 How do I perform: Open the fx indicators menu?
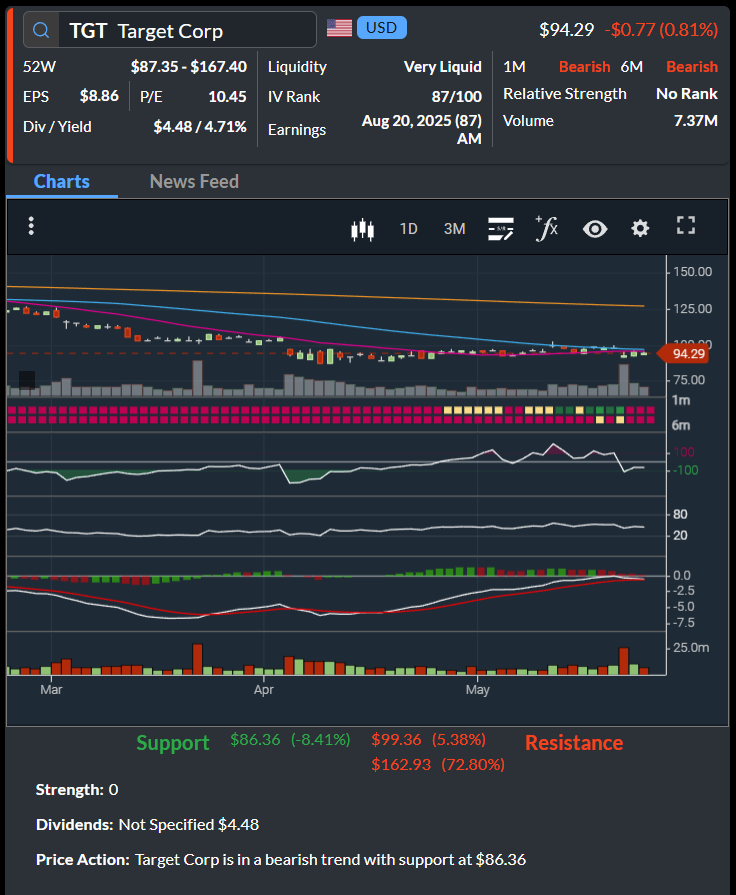(x=546, y=228)
